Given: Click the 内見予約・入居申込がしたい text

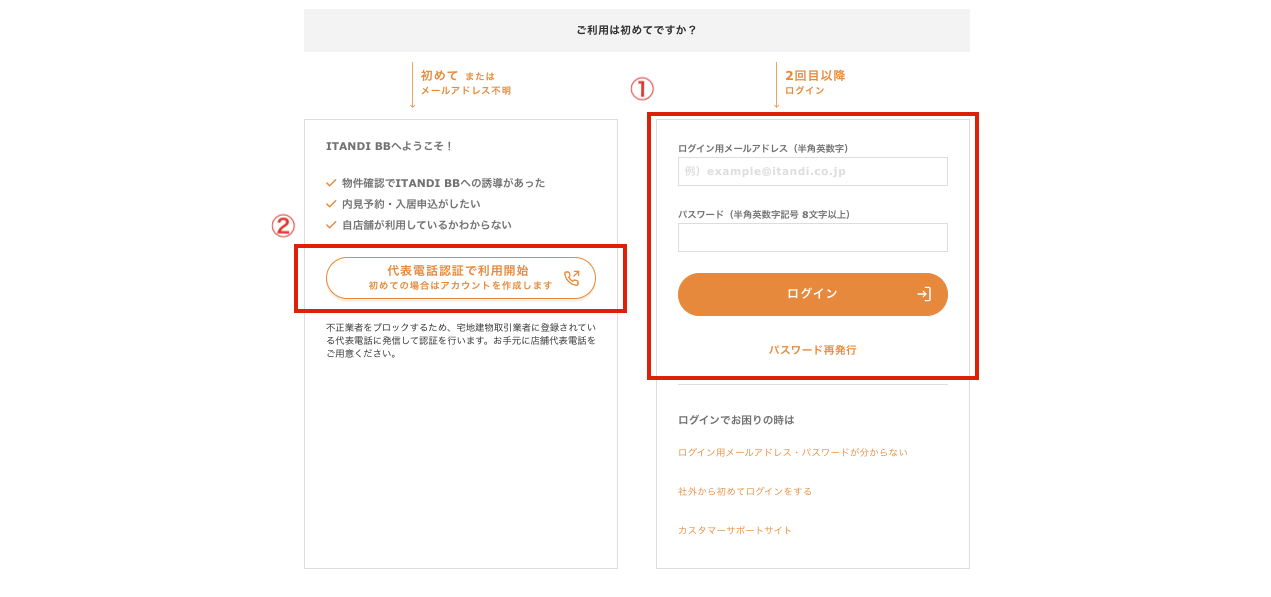Looking at the screenshot, I should (x=410, y=204).
